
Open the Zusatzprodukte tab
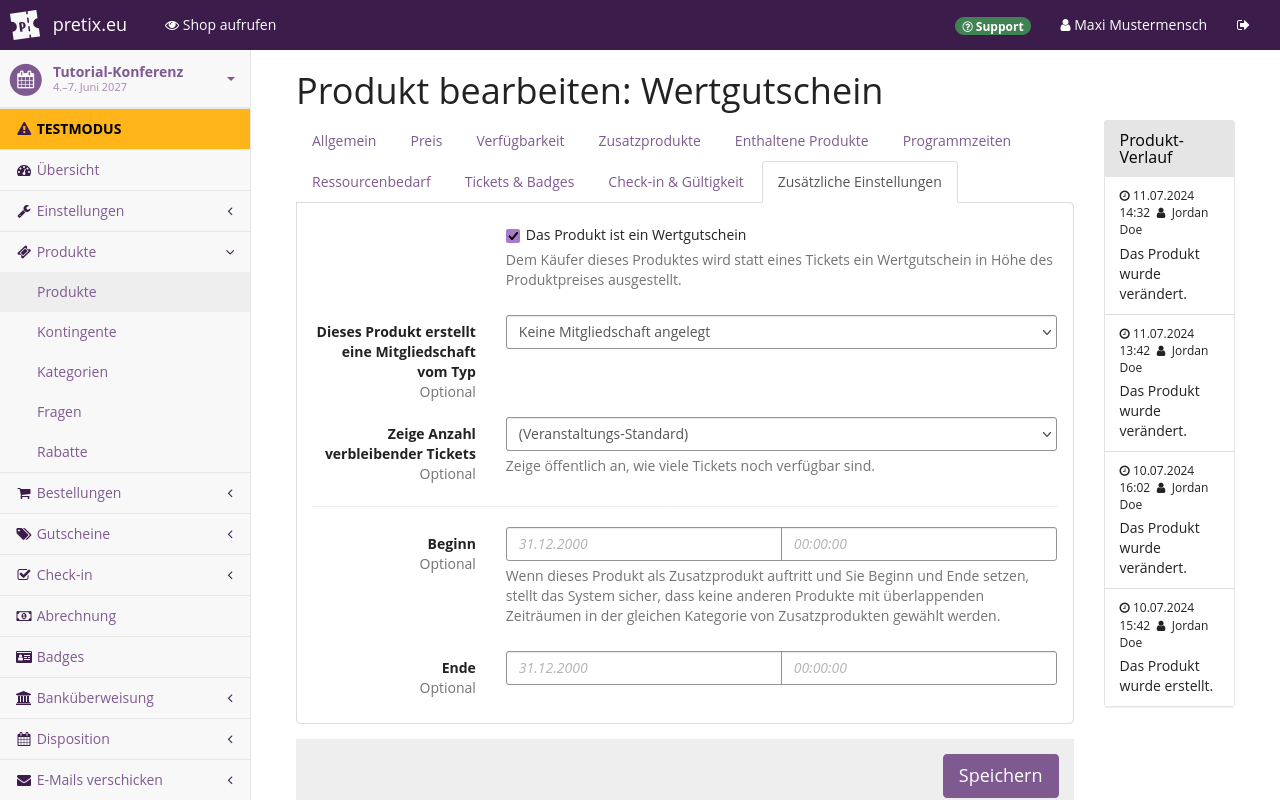649,141
